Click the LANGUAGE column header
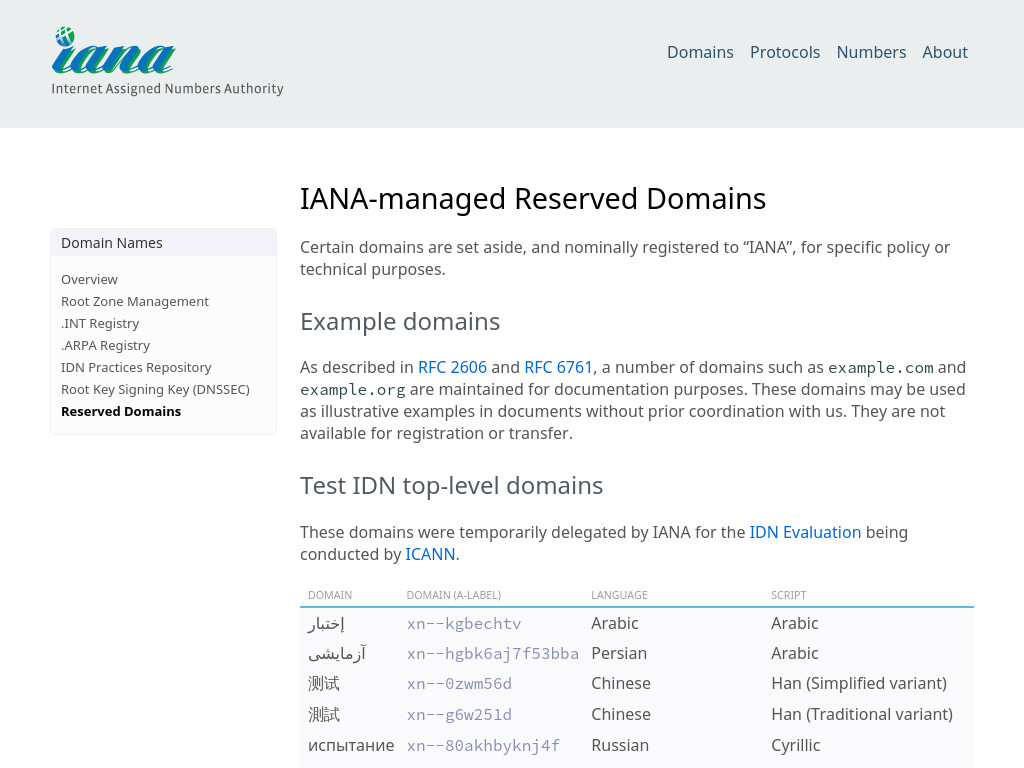 click(x=619, y=595)
